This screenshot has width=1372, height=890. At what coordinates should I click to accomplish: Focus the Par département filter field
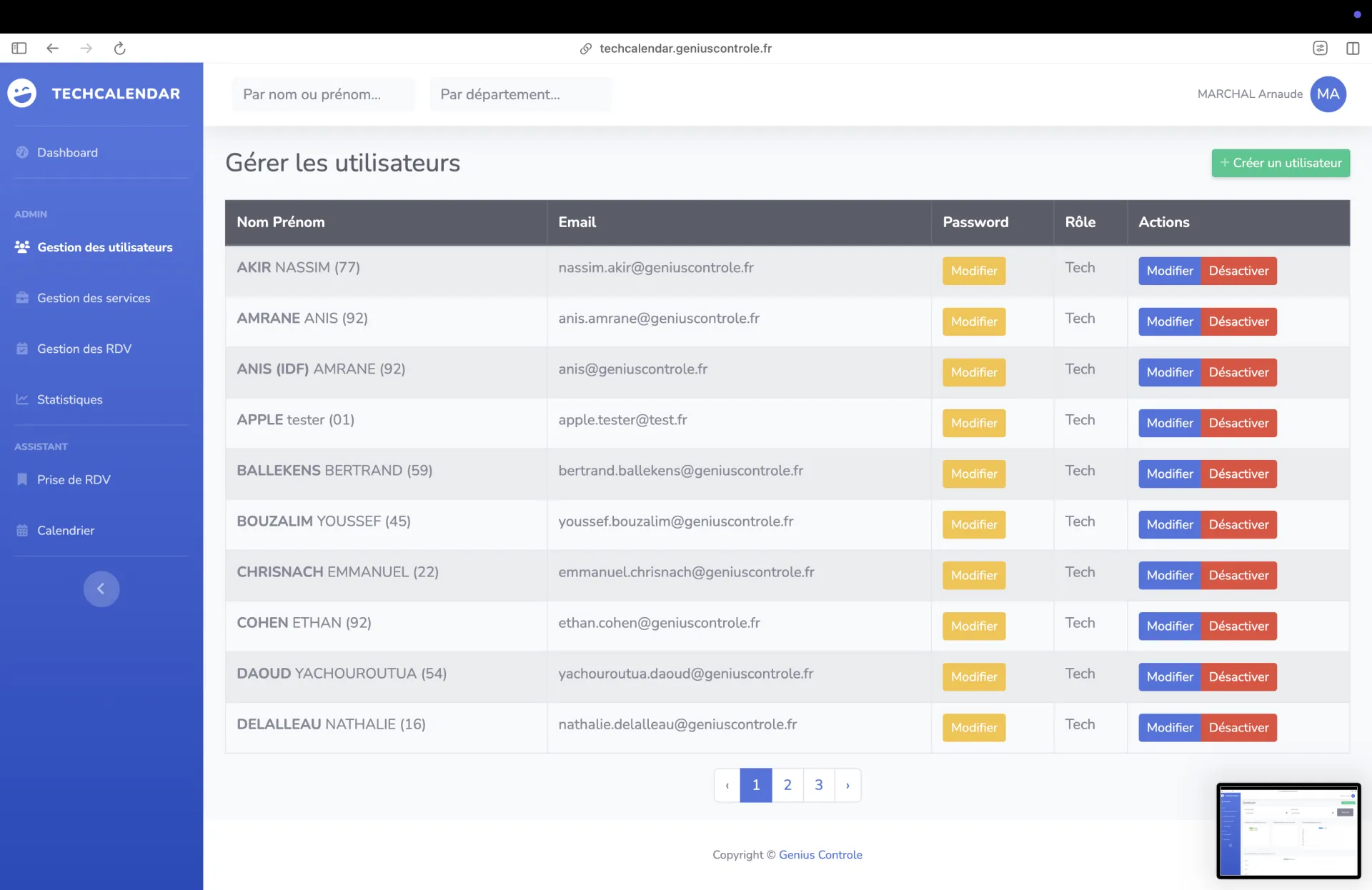pos(520,94)
